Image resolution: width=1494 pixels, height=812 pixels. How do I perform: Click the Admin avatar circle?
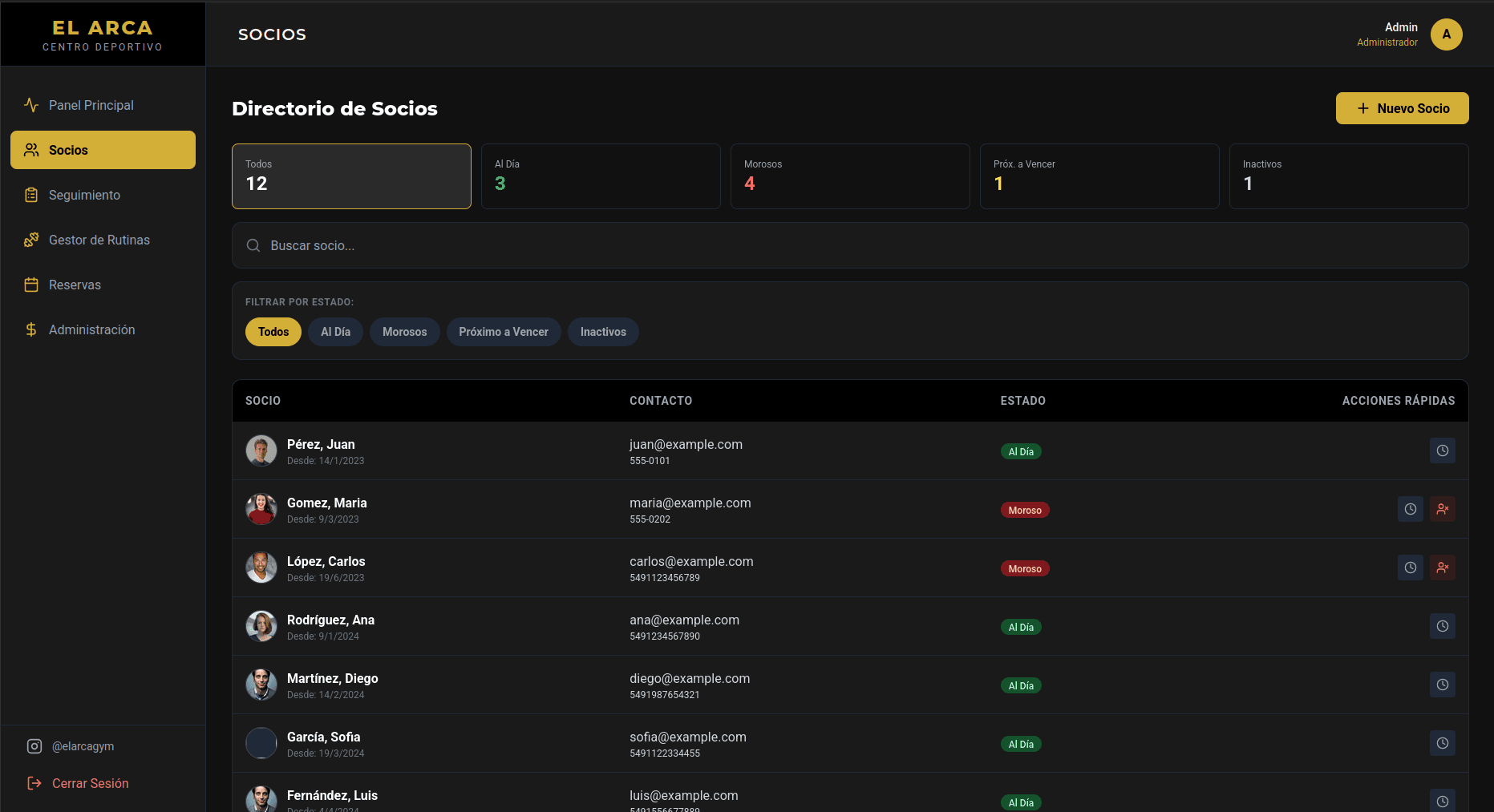tap(1446, 34)
